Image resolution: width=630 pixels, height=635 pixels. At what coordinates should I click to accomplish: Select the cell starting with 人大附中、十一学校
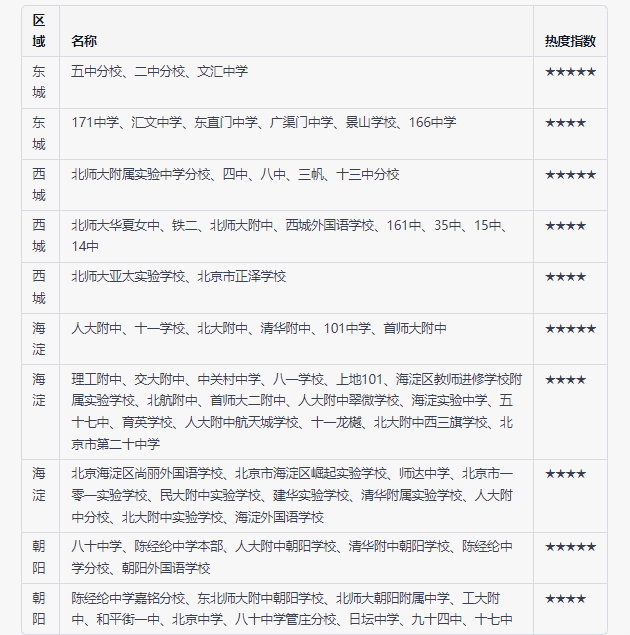tap(259, 328)
